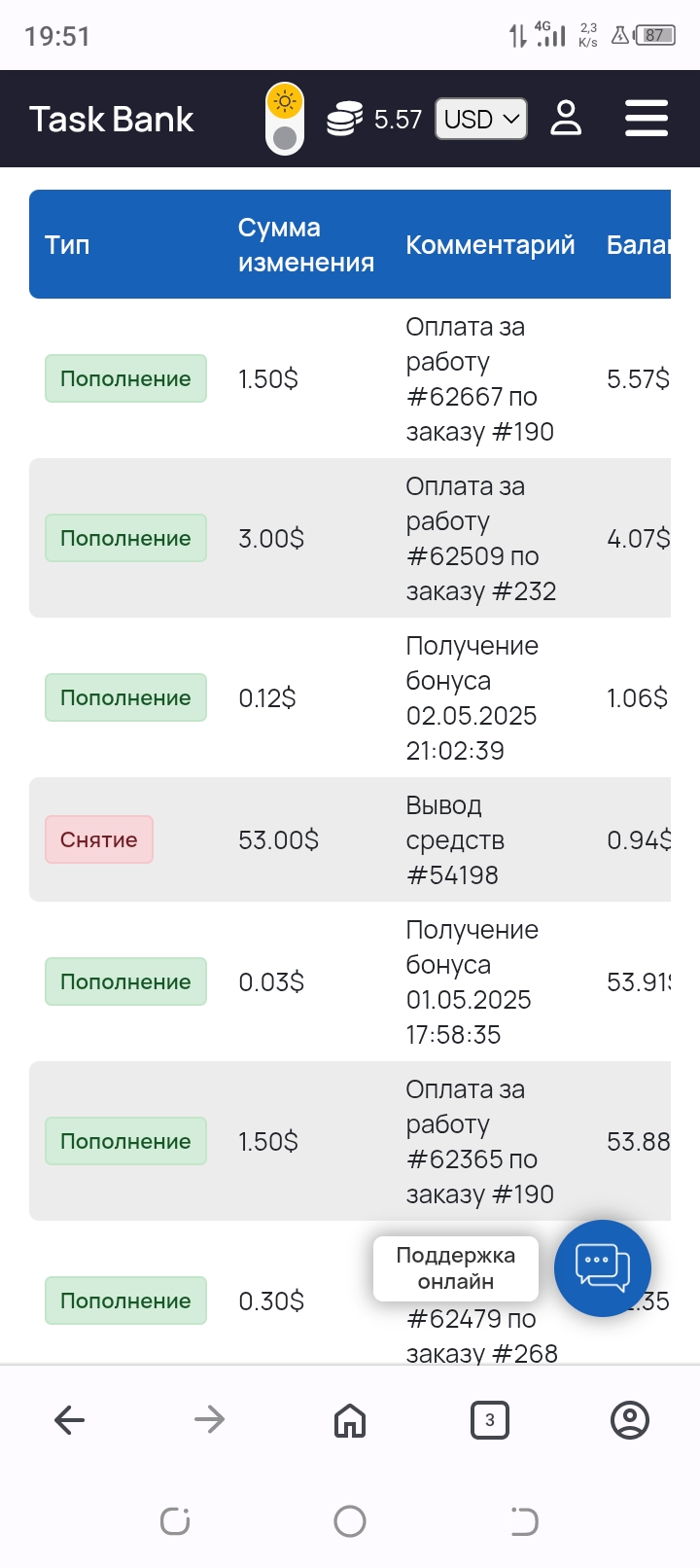The image size is (700, 1568).
Task: Tap the 'Поддержка онлайн' label
Action: click(x=456, y=1267)
